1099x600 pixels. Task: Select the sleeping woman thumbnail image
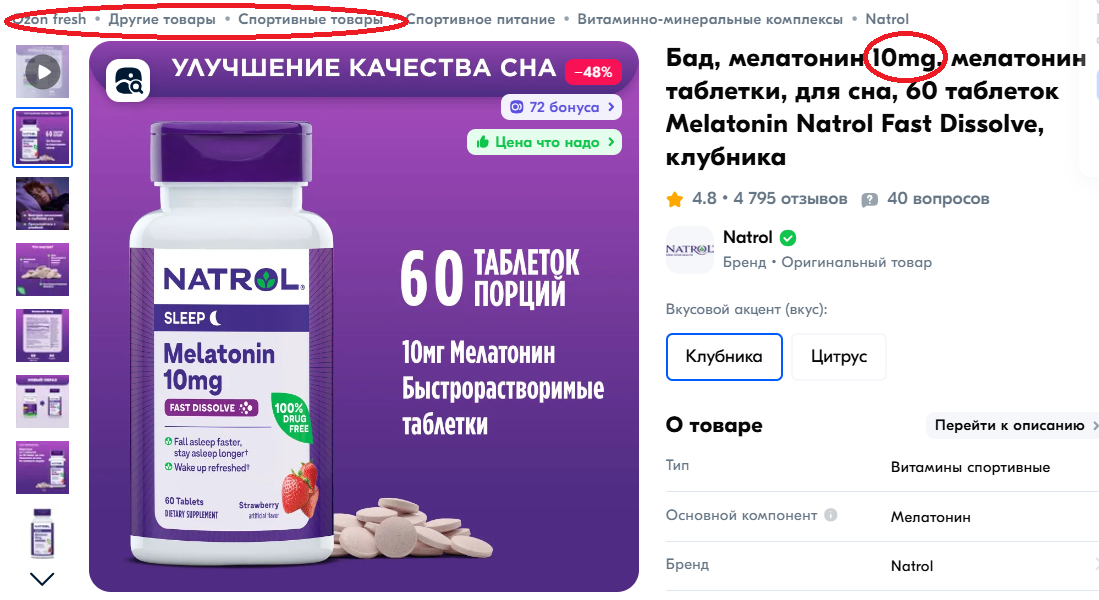click(43, 203)
